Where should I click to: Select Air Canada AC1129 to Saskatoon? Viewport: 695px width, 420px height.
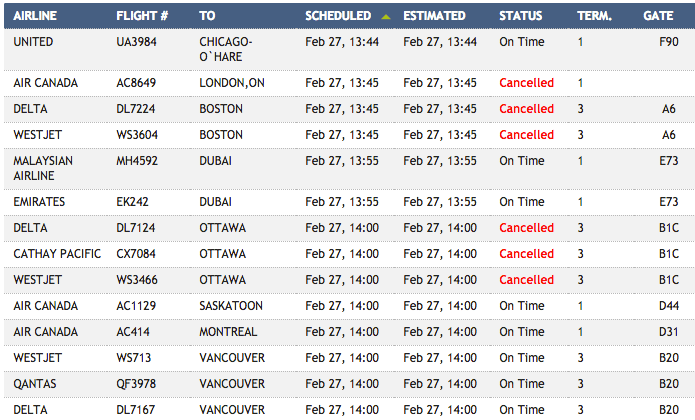coord(349,306)
